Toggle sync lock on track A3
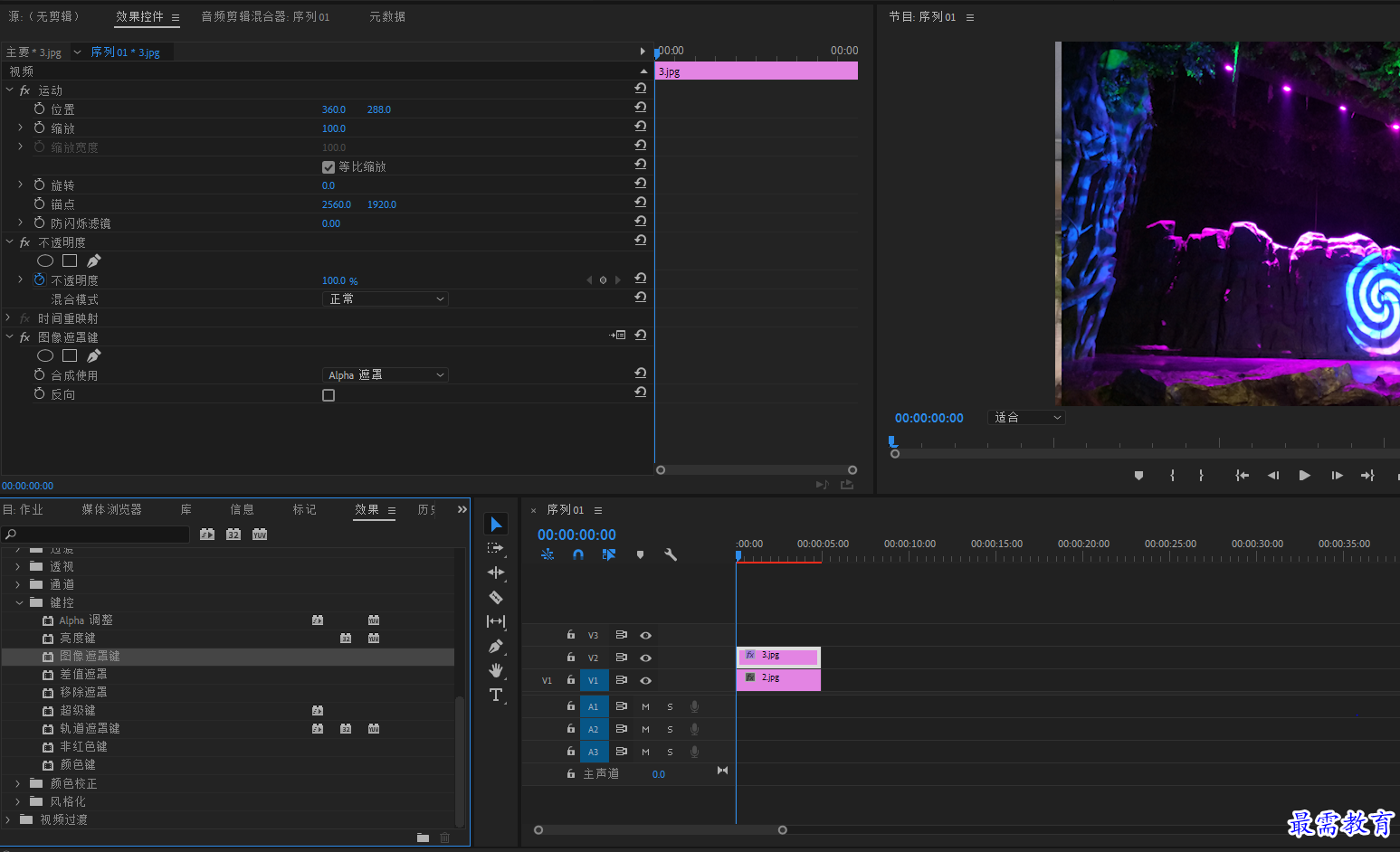The height and width of the screenshot is (852, 1400). click(x=622, y=752)
